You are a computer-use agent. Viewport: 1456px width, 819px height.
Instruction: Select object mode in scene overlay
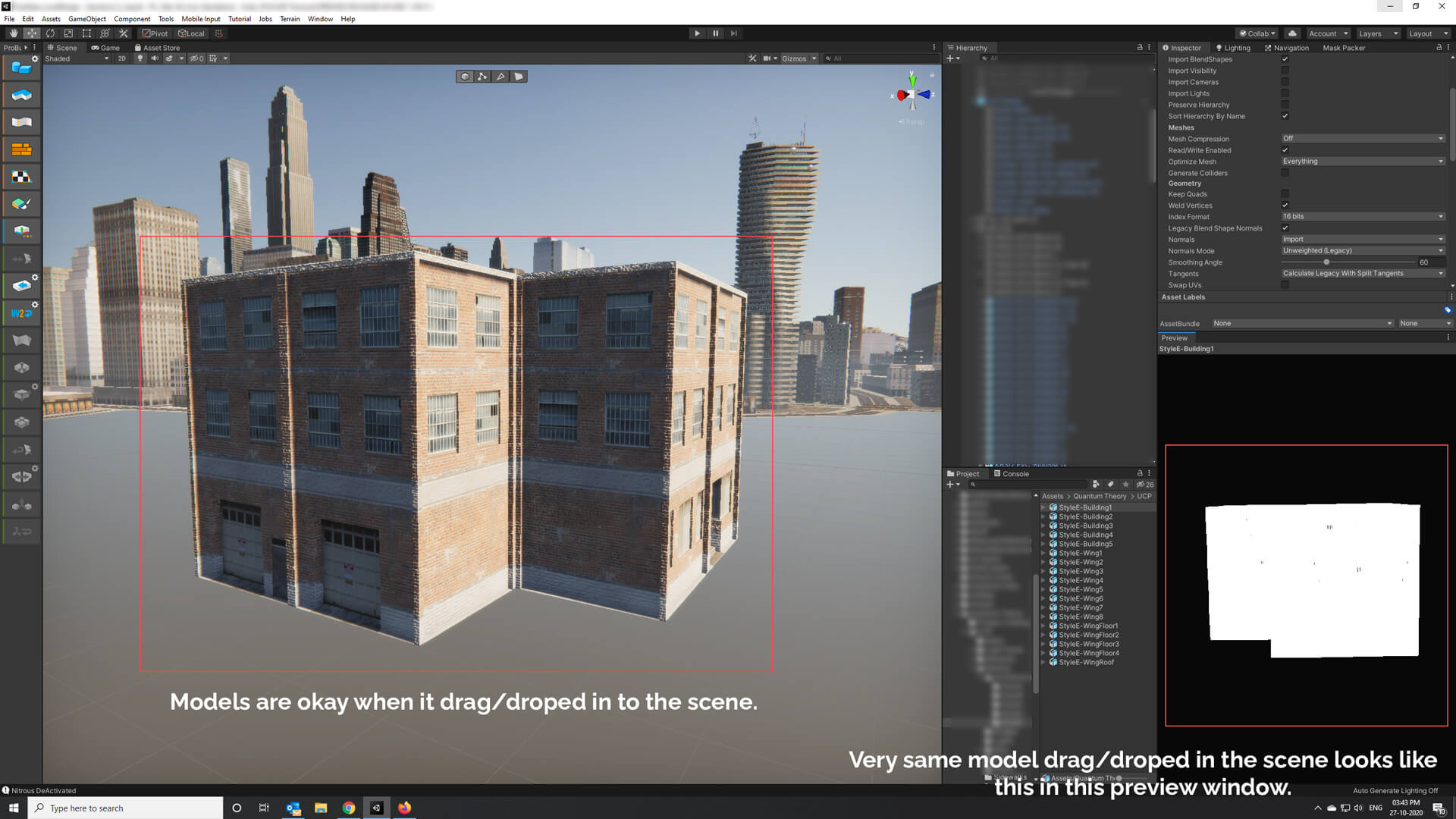[465, 77]
